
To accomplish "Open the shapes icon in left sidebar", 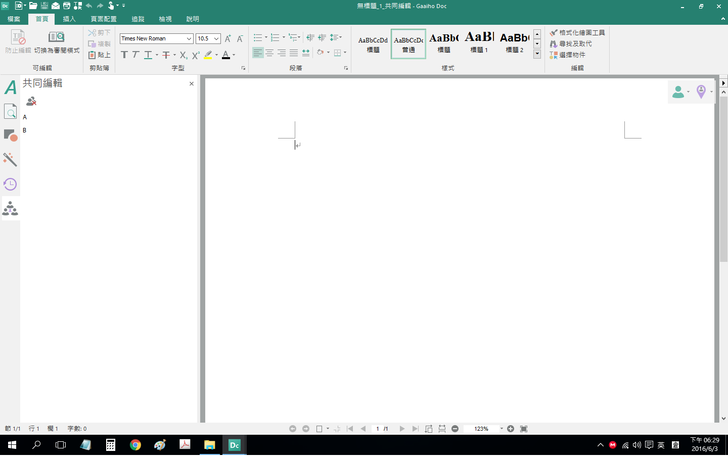I will [10, 135].
